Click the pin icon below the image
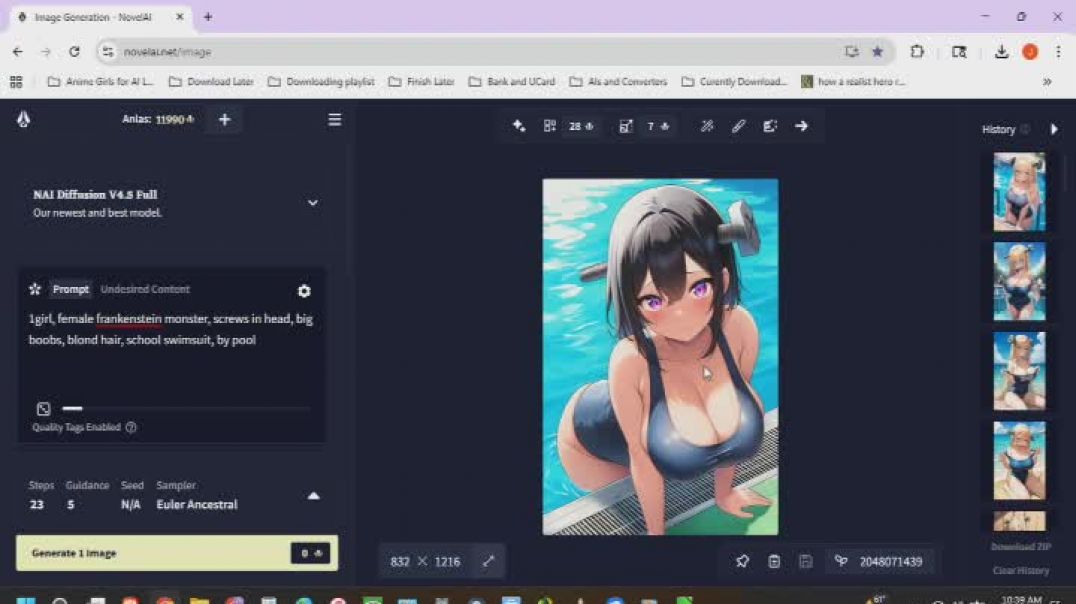This screenshot has width=1076, height=604. click(742, 562)
